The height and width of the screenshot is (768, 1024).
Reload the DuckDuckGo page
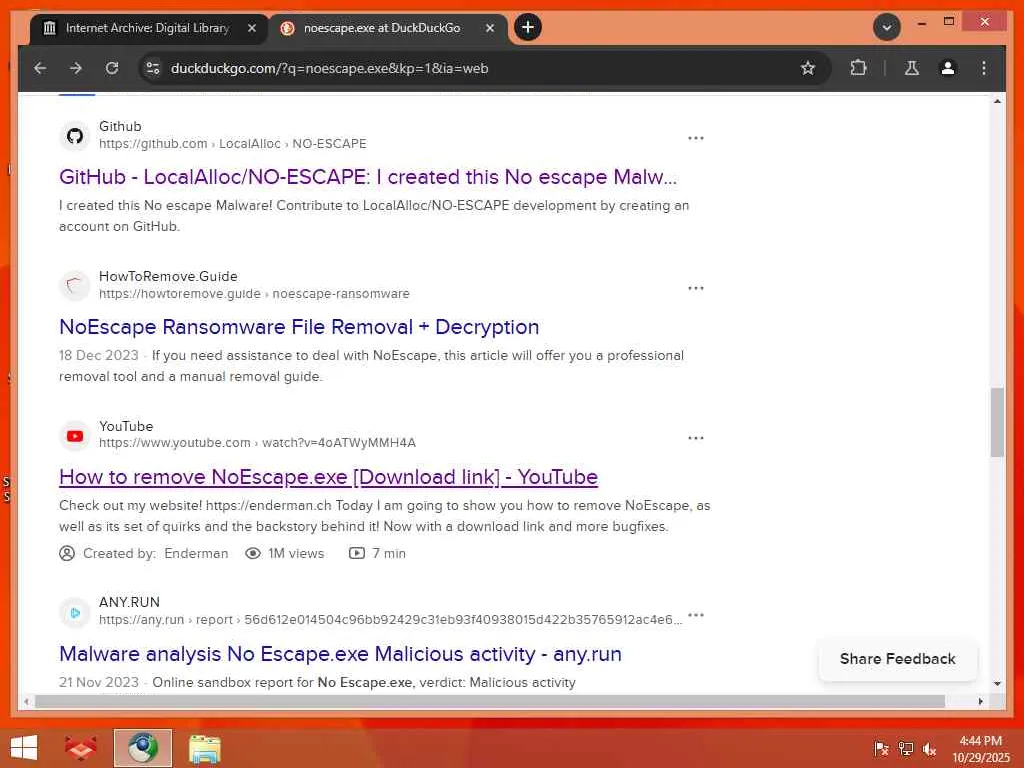click(112, 68)
